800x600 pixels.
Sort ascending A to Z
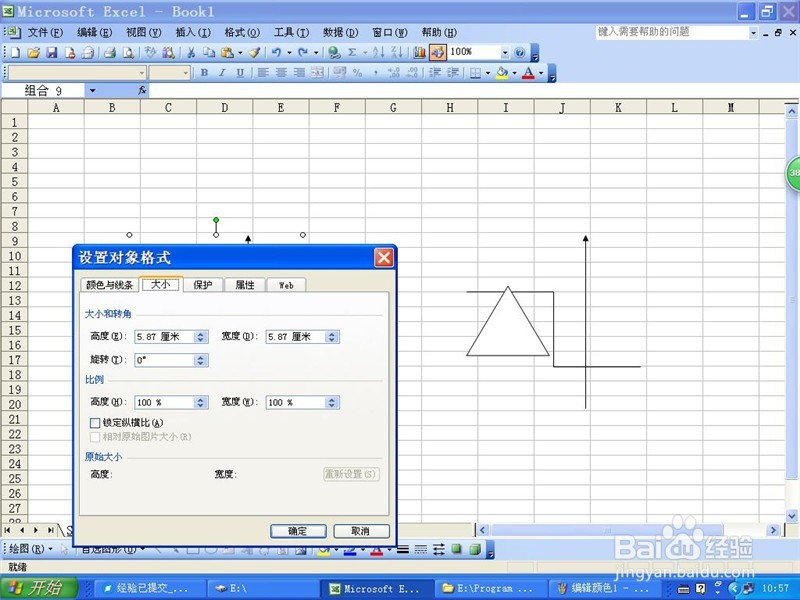pos(379,52)
